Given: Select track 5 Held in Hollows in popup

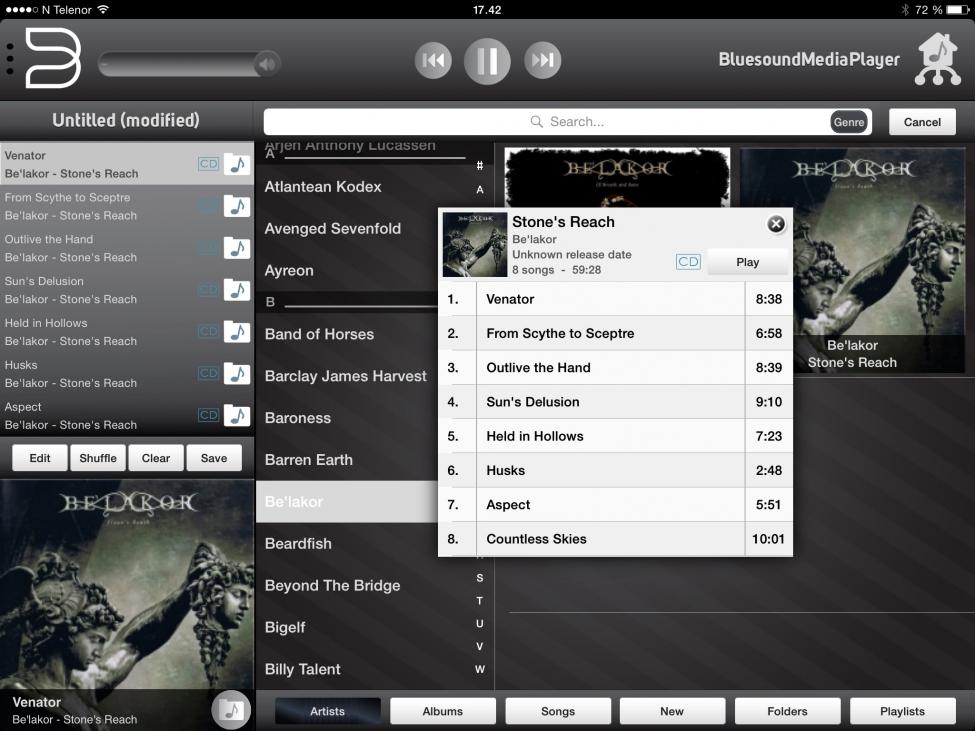Looking at the screenshot, I should click(x=615, y=436).
